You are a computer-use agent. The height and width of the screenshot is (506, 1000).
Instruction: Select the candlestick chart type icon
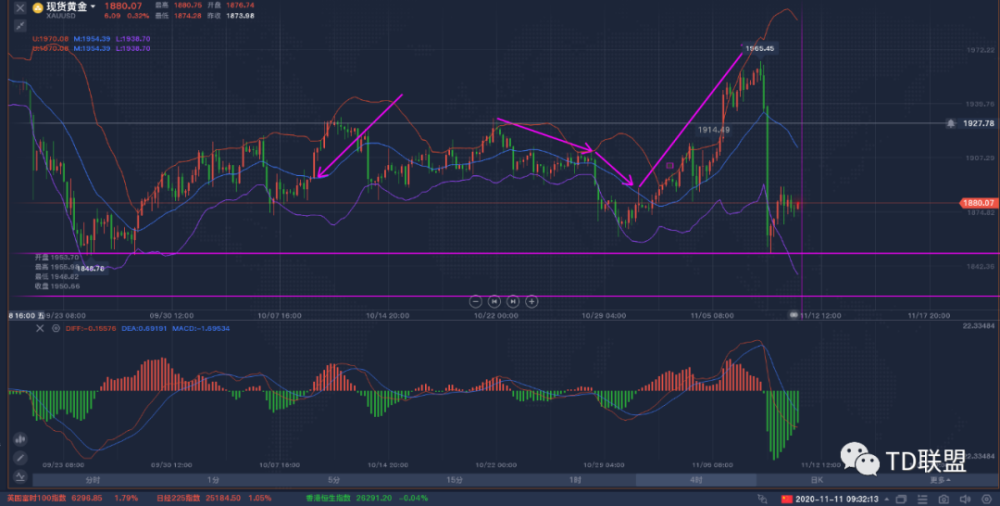(x=19, y=438)
